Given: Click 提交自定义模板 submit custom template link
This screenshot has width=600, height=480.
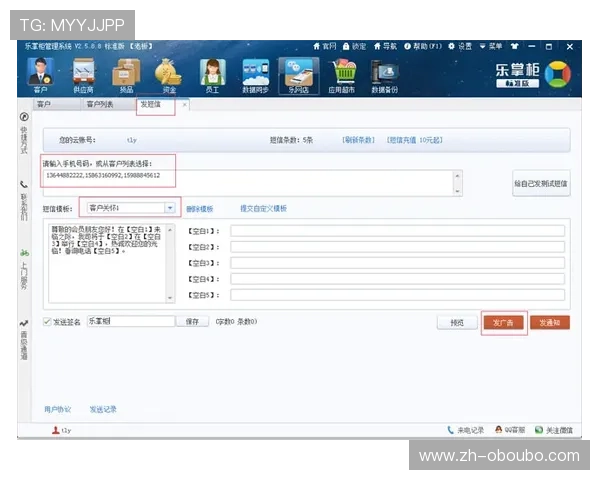Looking at the screenshot, I should tap(264, 209).
